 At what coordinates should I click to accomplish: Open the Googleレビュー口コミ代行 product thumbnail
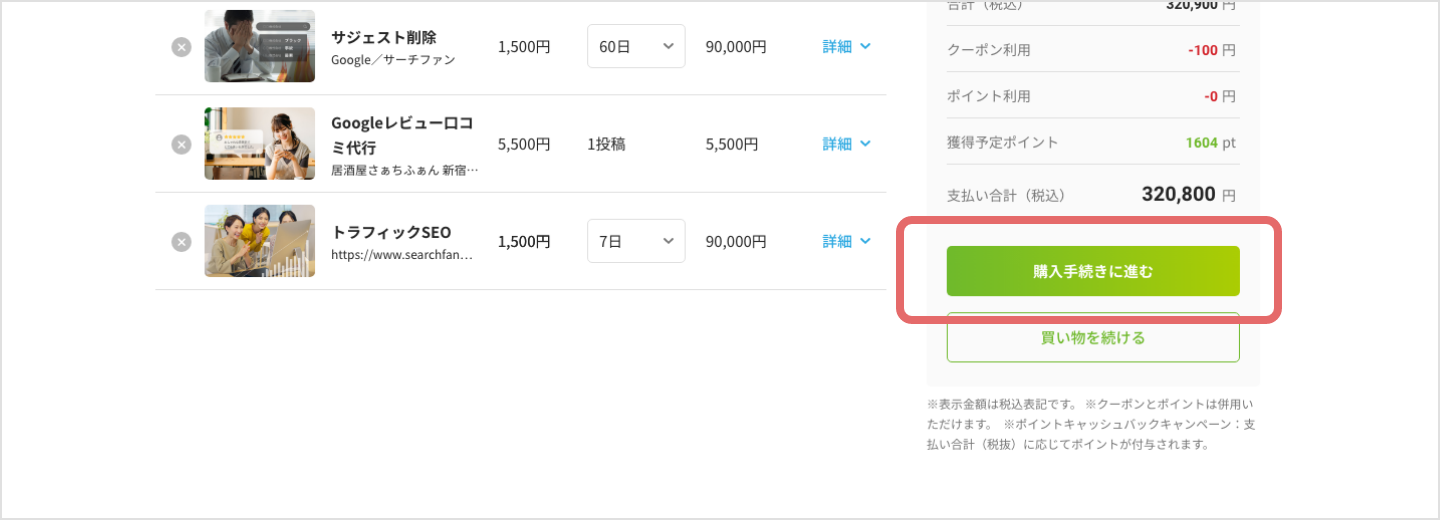(x=260, y=143)
